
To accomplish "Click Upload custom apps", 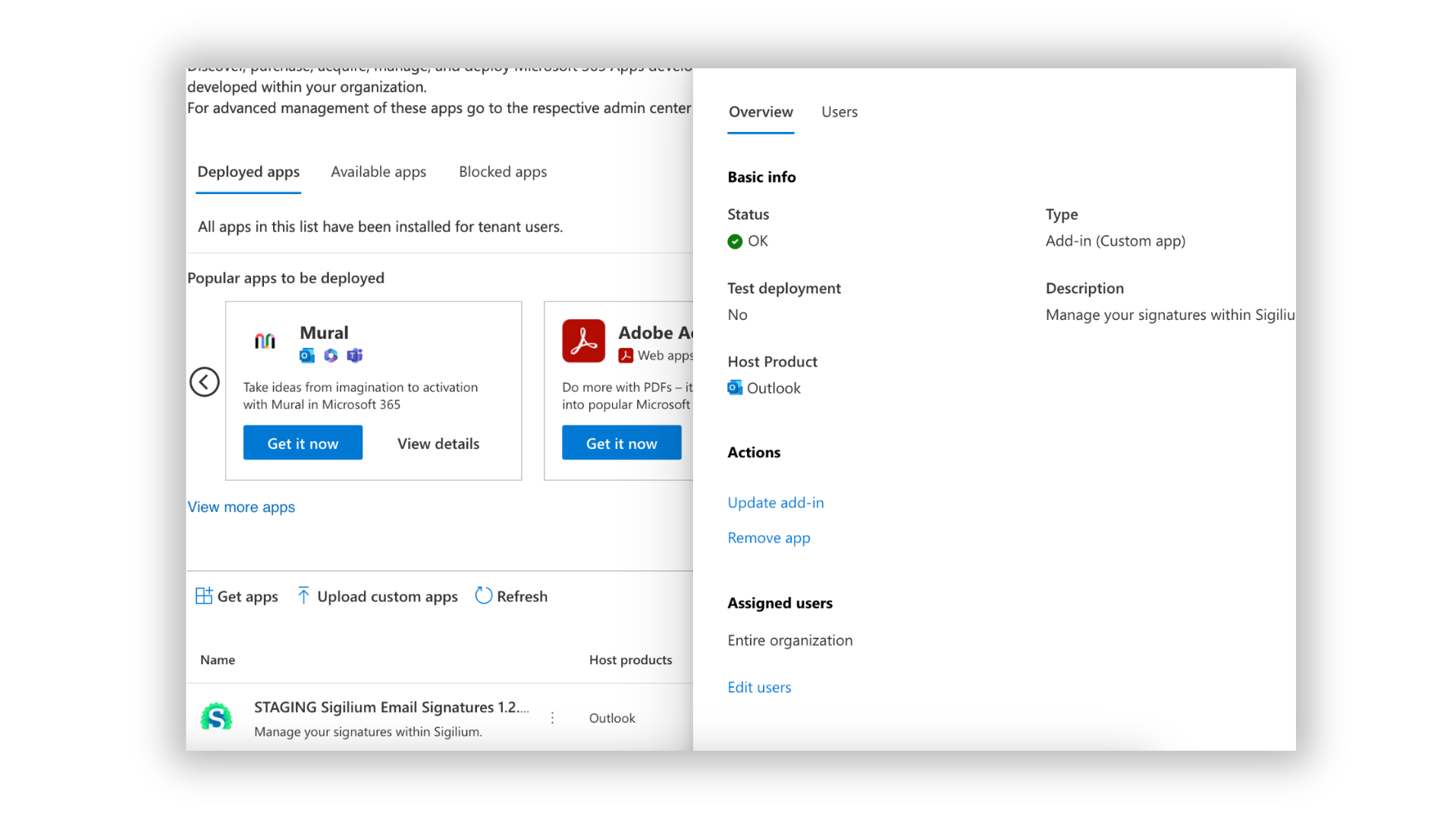I will (x=378, y=596).
